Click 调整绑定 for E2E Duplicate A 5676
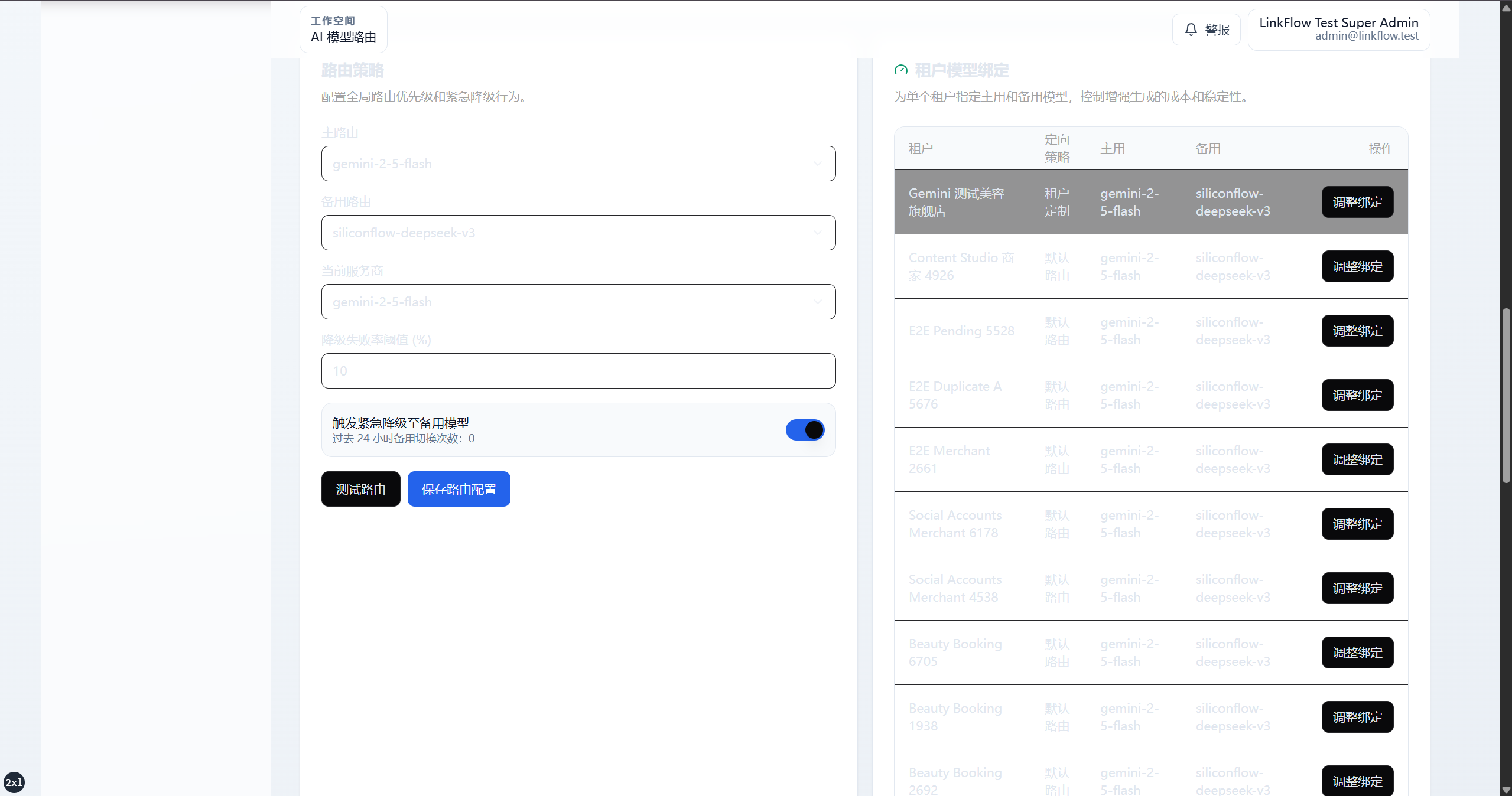The width and height of the screenshot is (1512, 796). pos(1358,395)
